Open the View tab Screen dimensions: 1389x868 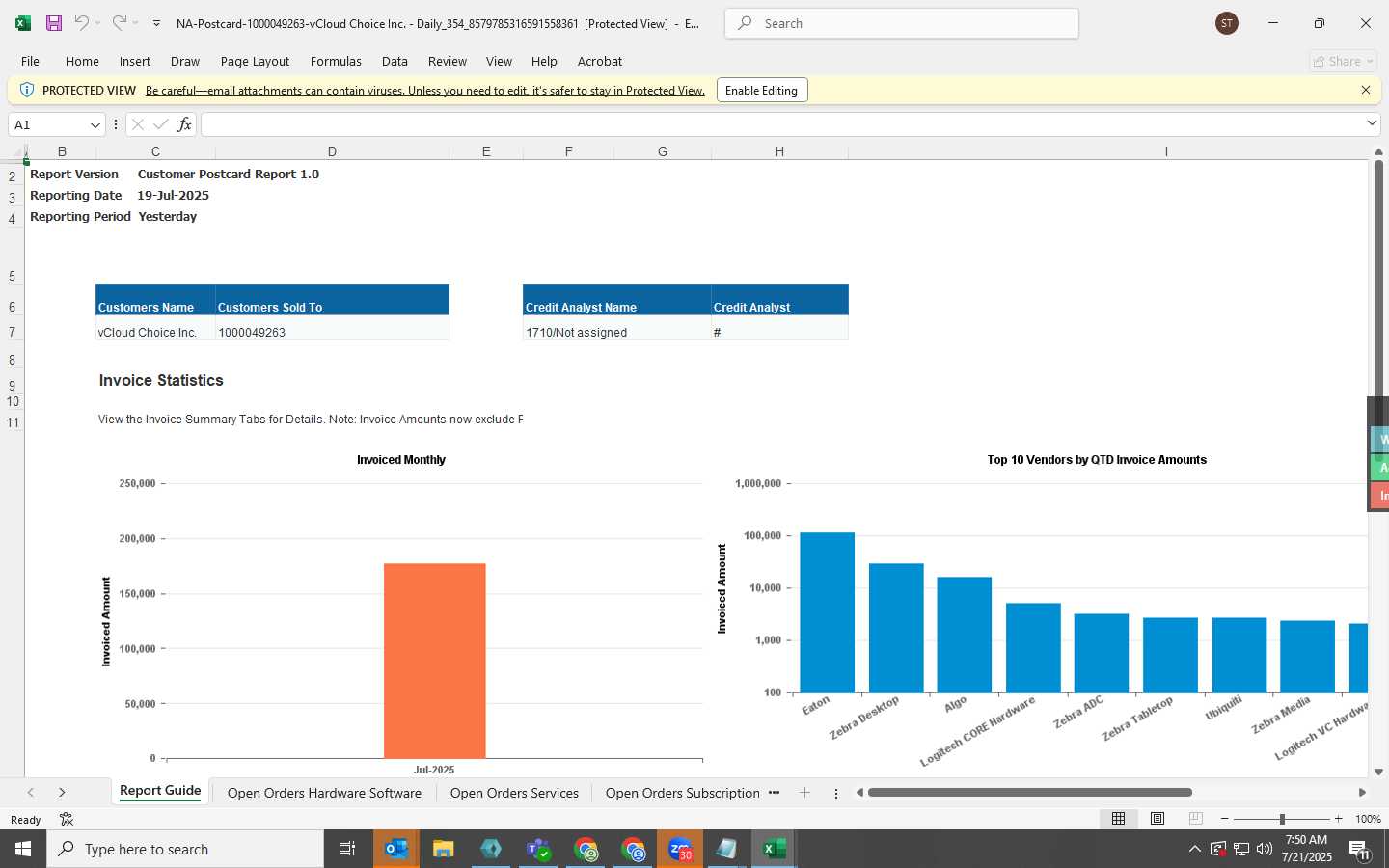pyautogui.click(x=499, y=61)
